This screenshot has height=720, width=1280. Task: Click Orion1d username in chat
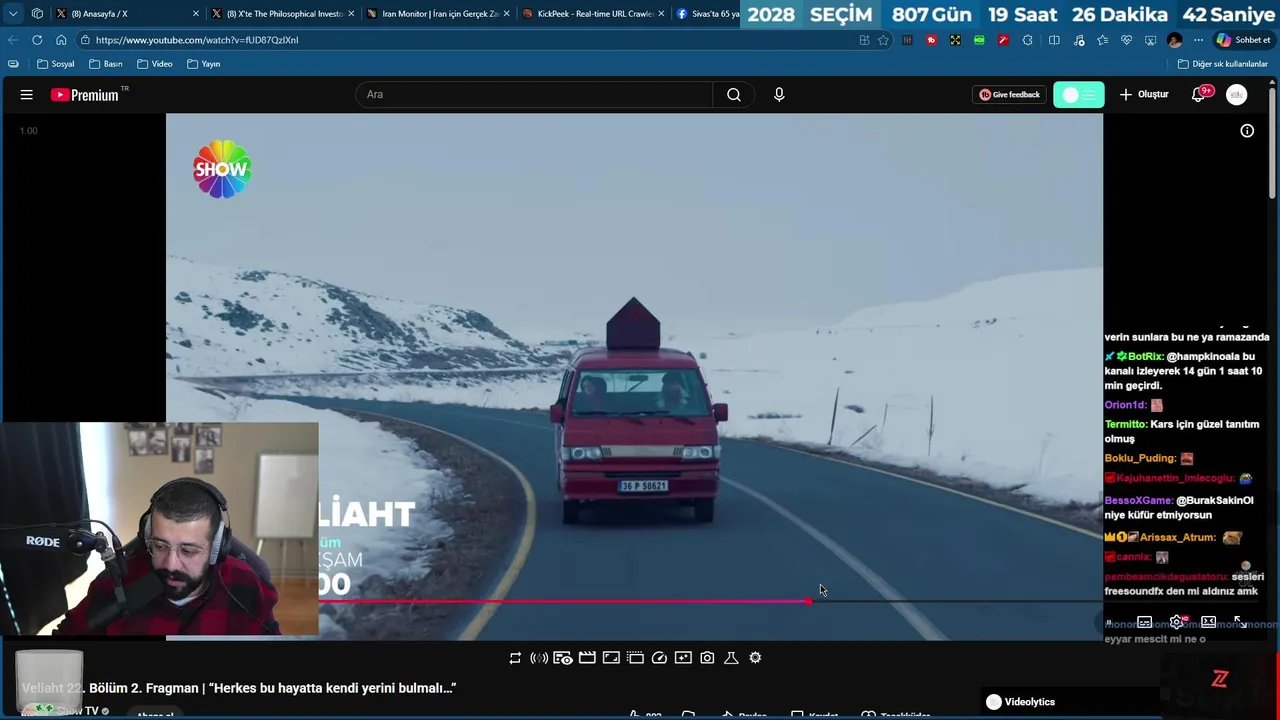pyautogui.click(x=1126, y=405)
